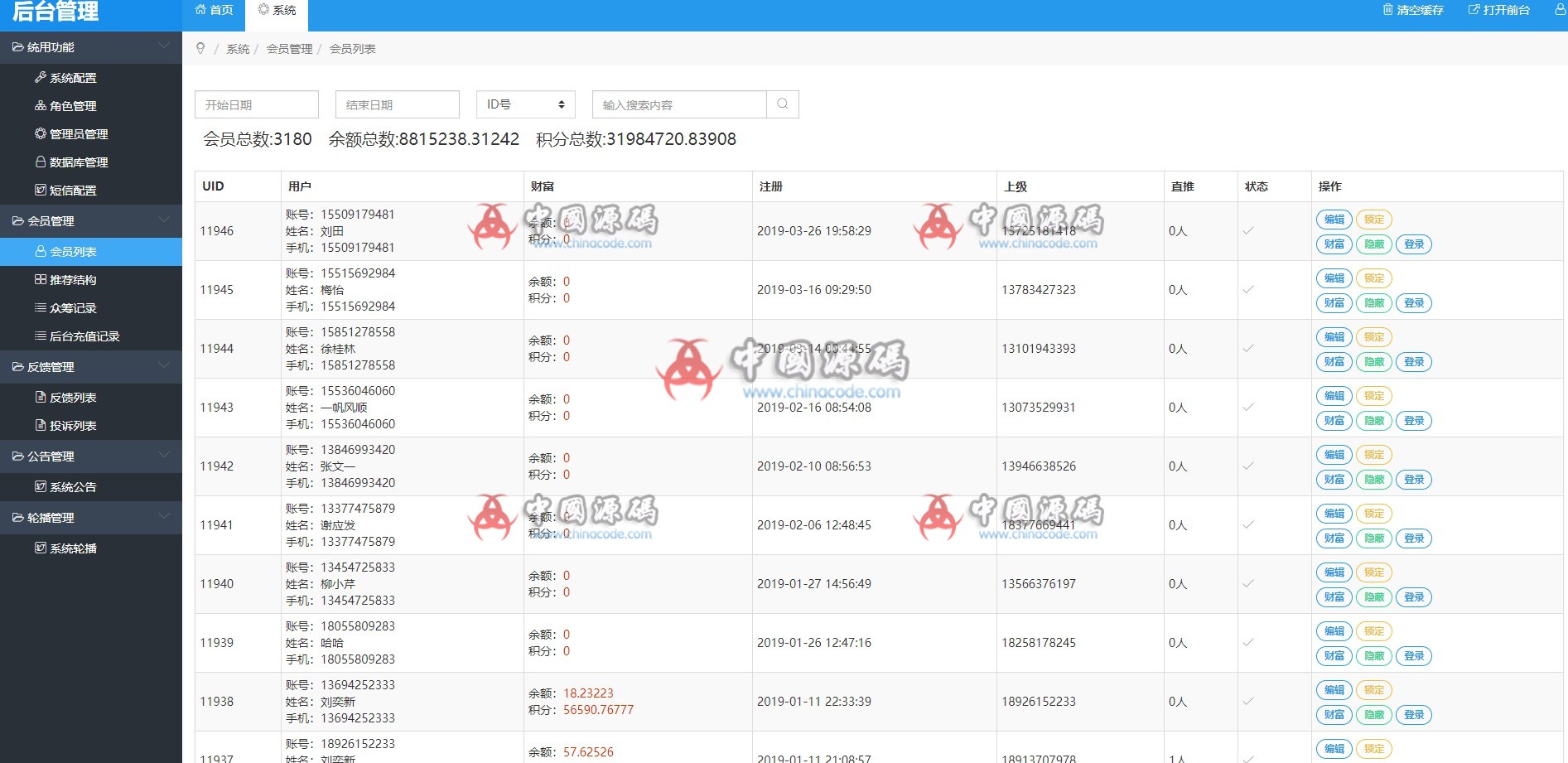Click 隐藏 to hide member 11938
Screen dimensions: 1568x763
point(1373,714)
